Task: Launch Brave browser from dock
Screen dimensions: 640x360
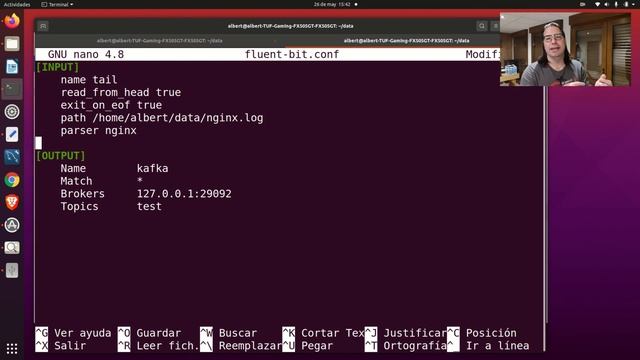Action: (x=12, y=202)
